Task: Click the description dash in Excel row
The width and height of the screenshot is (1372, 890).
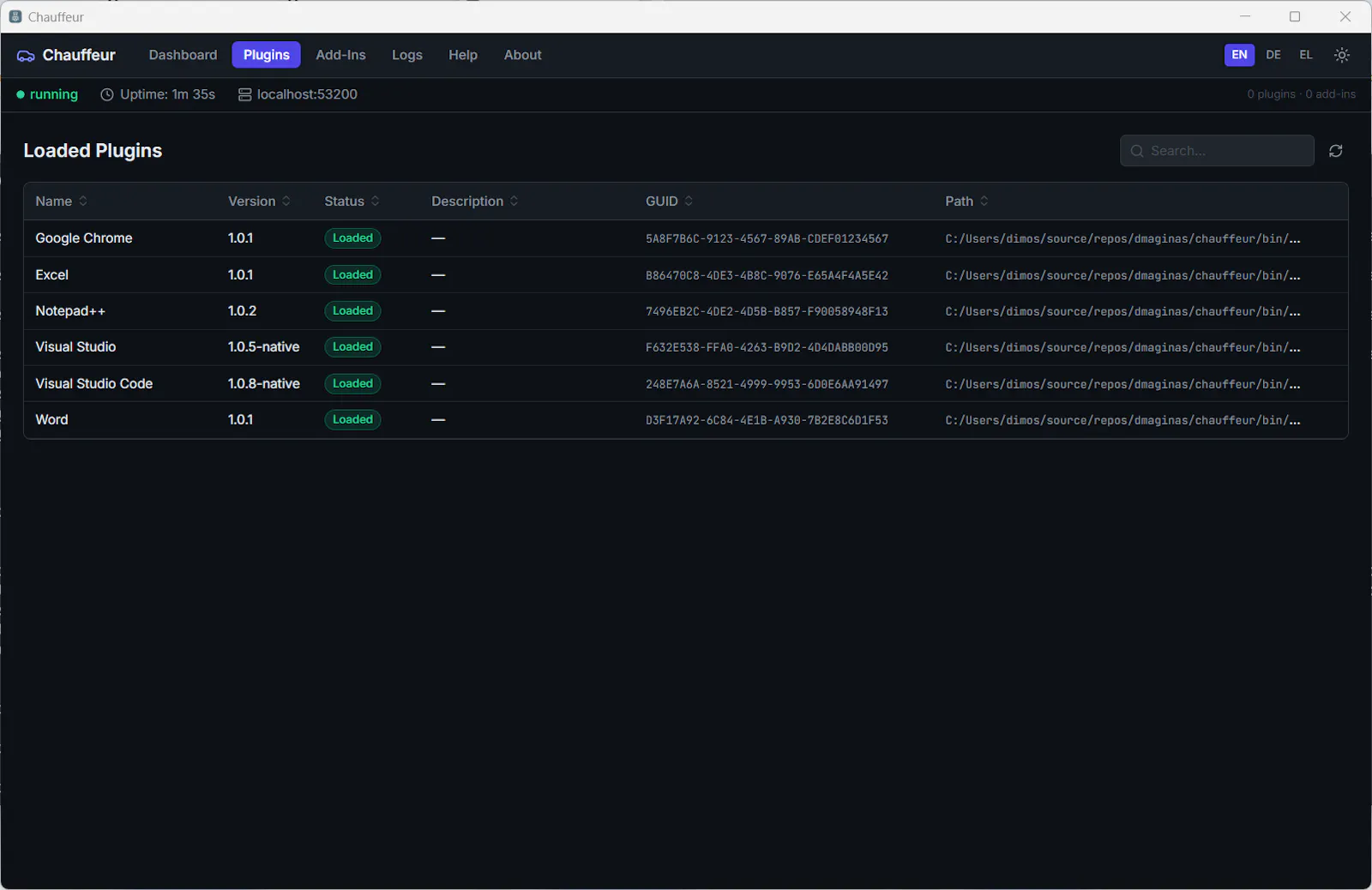Action: click(x=438, y=275)
